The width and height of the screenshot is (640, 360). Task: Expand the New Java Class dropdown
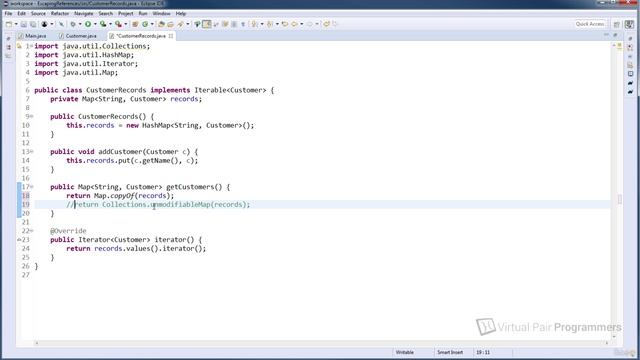tap(152, 24)
